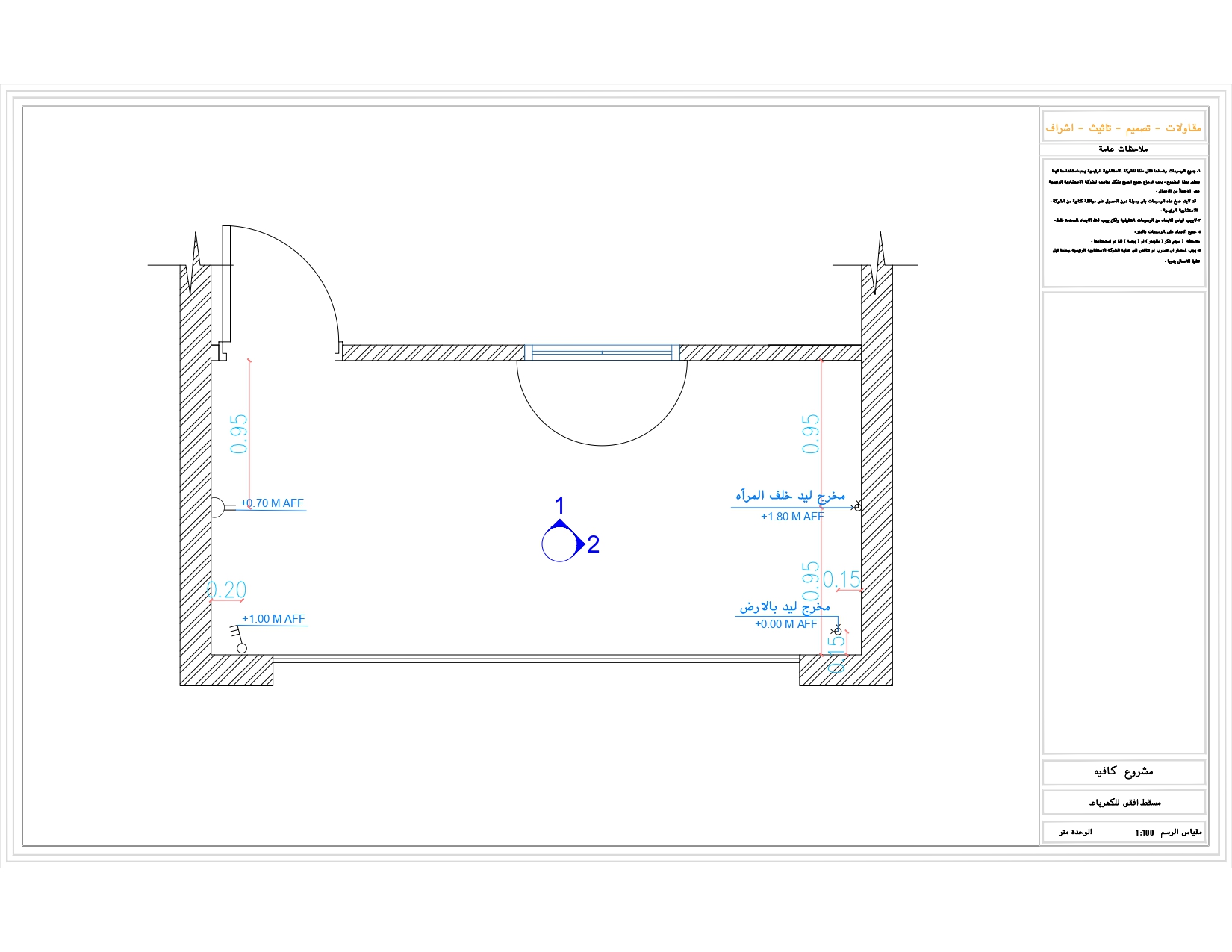Viewport: 1232px width, 952px height.
Task: Select the ملاحظات عامة heading
Action: tap(1123, 149)
